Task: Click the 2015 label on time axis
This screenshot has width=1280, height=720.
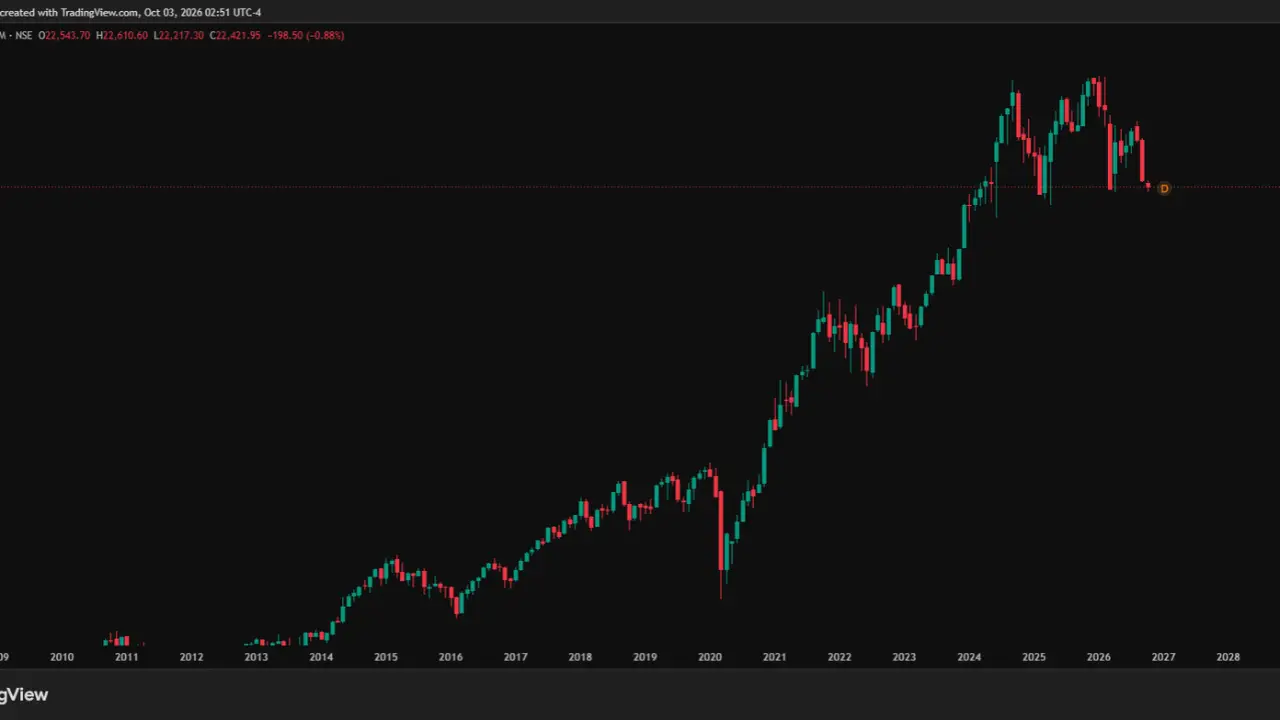Action: click(x=386, y=657)
